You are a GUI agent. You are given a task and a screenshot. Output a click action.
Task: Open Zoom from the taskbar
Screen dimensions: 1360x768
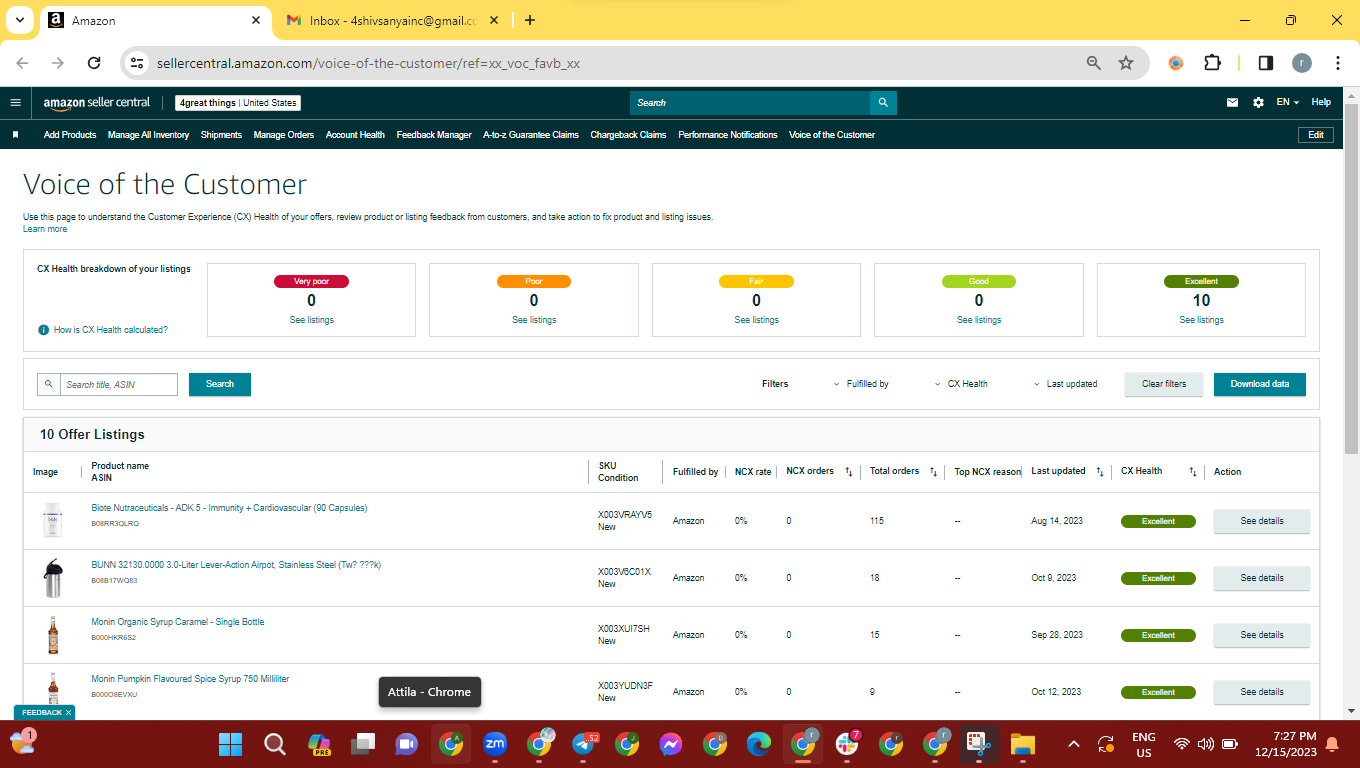pyautogui.click(x=495, y=743)
